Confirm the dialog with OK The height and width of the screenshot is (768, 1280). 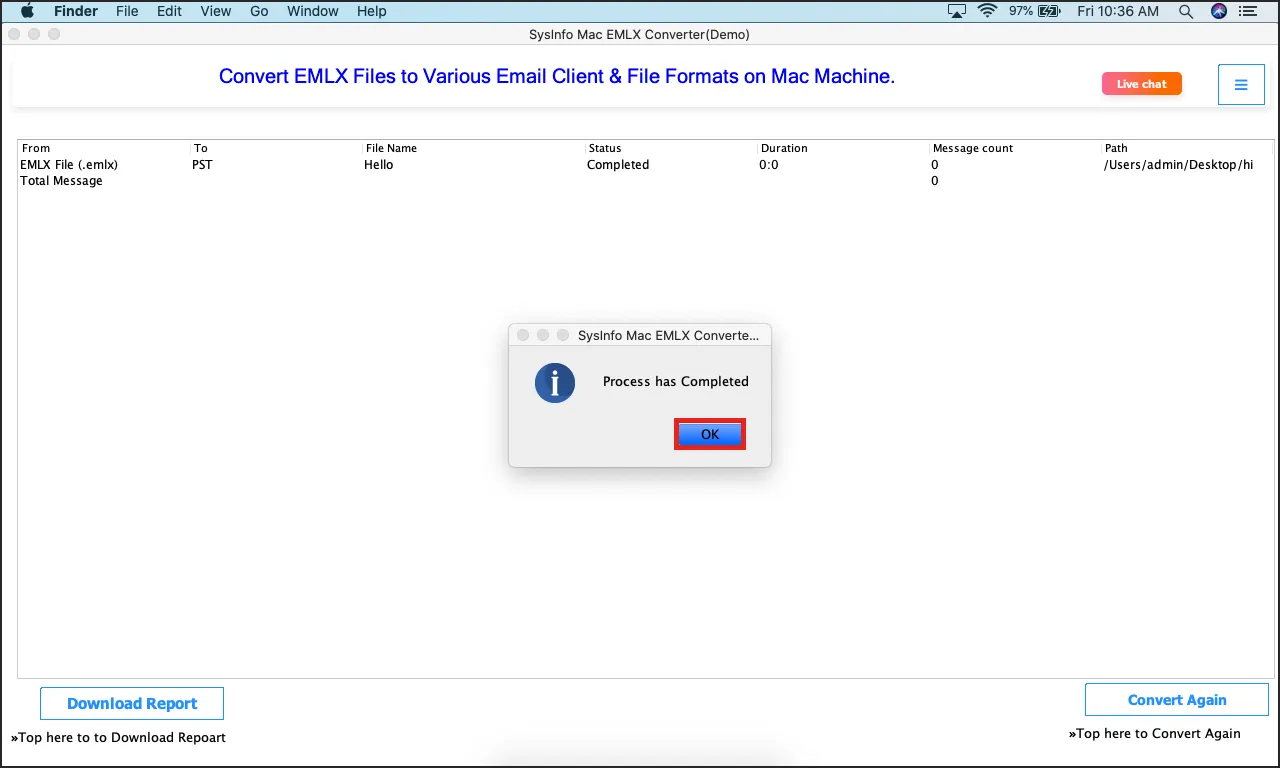point(710,434)
